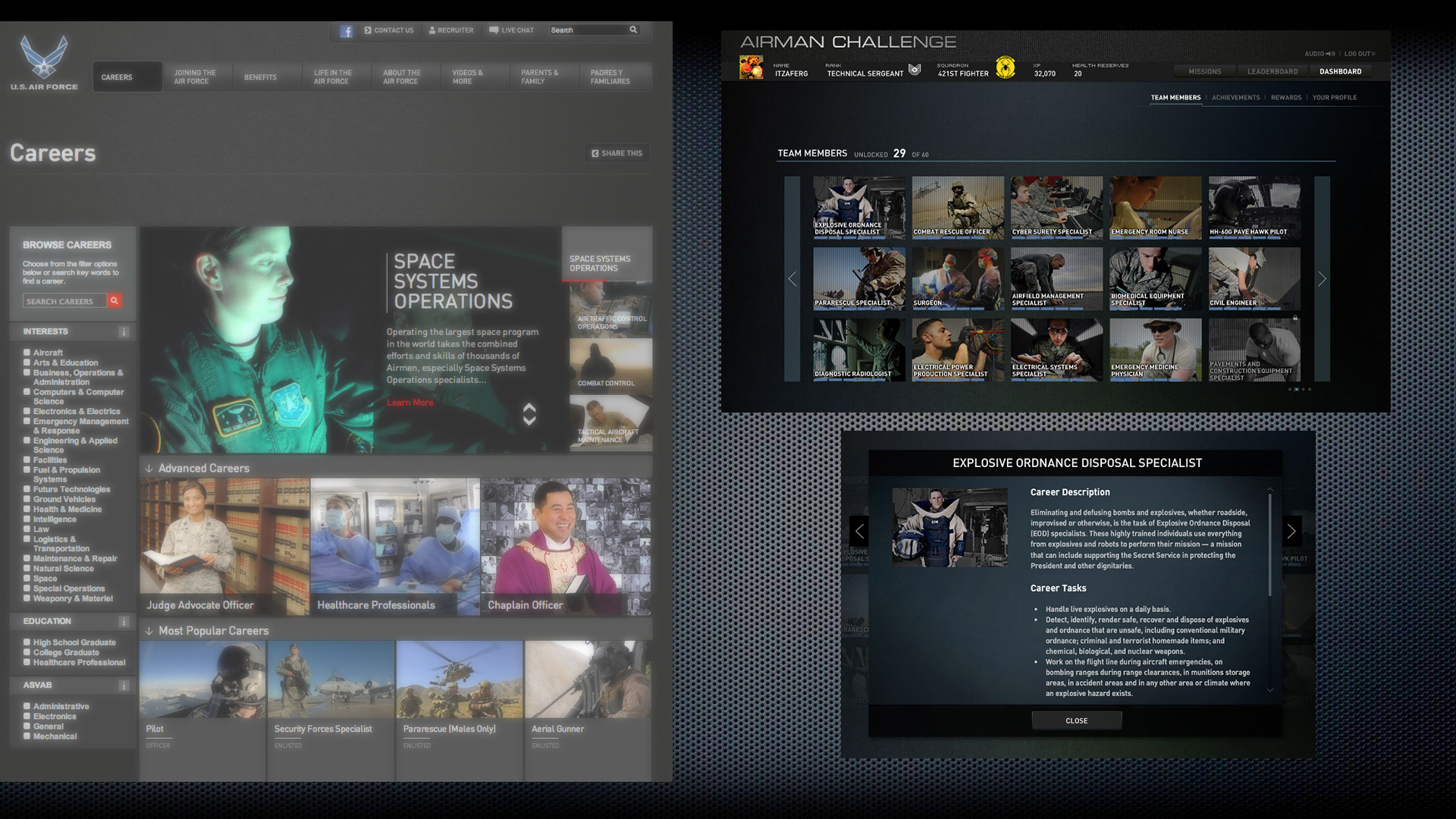Click the Facebook icon in top bar
1456x819 pixels.
[346, 31]
